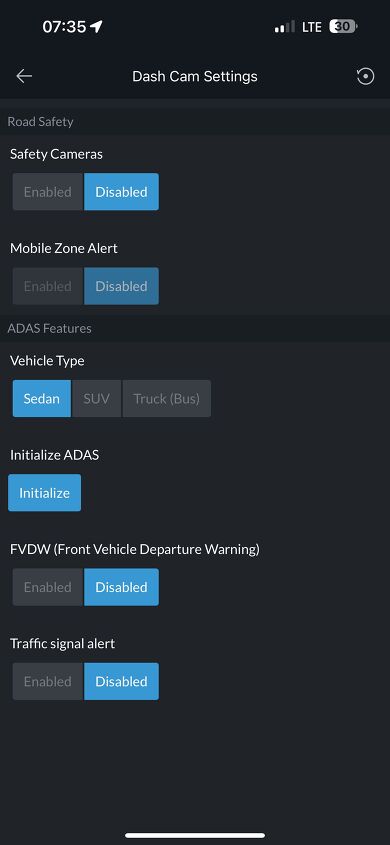Tap the cellular signal bars icon

point(284,27)
